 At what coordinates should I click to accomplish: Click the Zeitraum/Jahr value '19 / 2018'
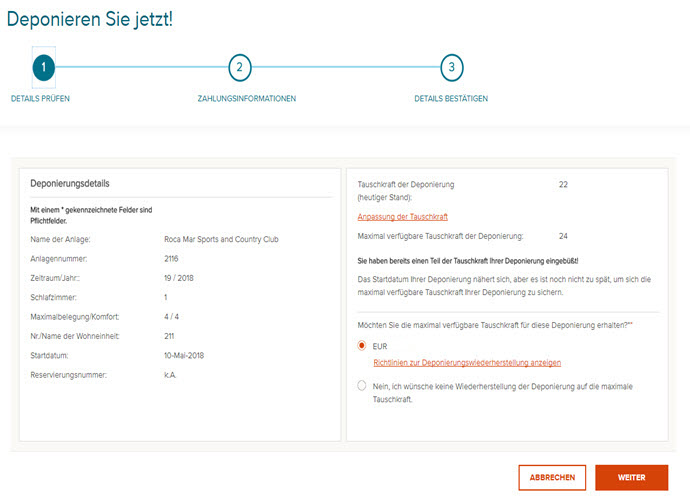tap(179, 278)
